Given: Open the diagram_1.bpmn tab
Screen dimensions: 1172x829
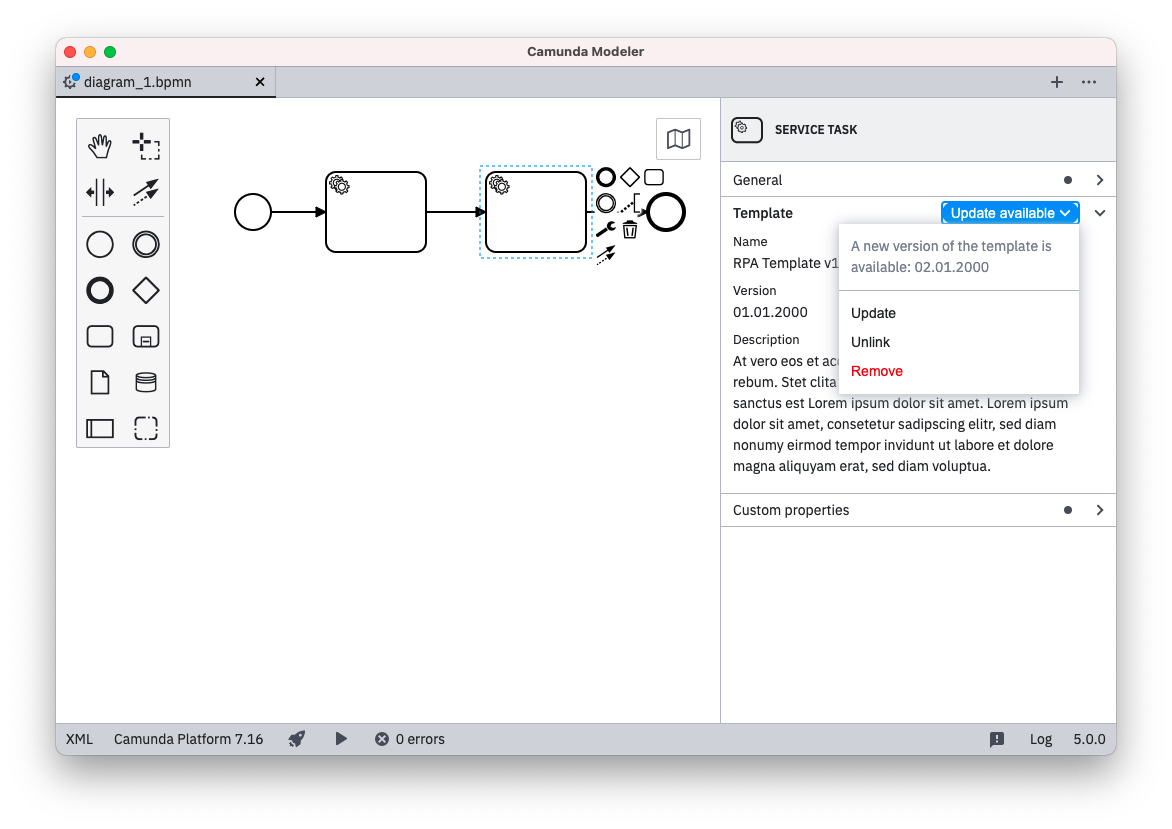Looking at the screenshot, I should click(137, 82).
